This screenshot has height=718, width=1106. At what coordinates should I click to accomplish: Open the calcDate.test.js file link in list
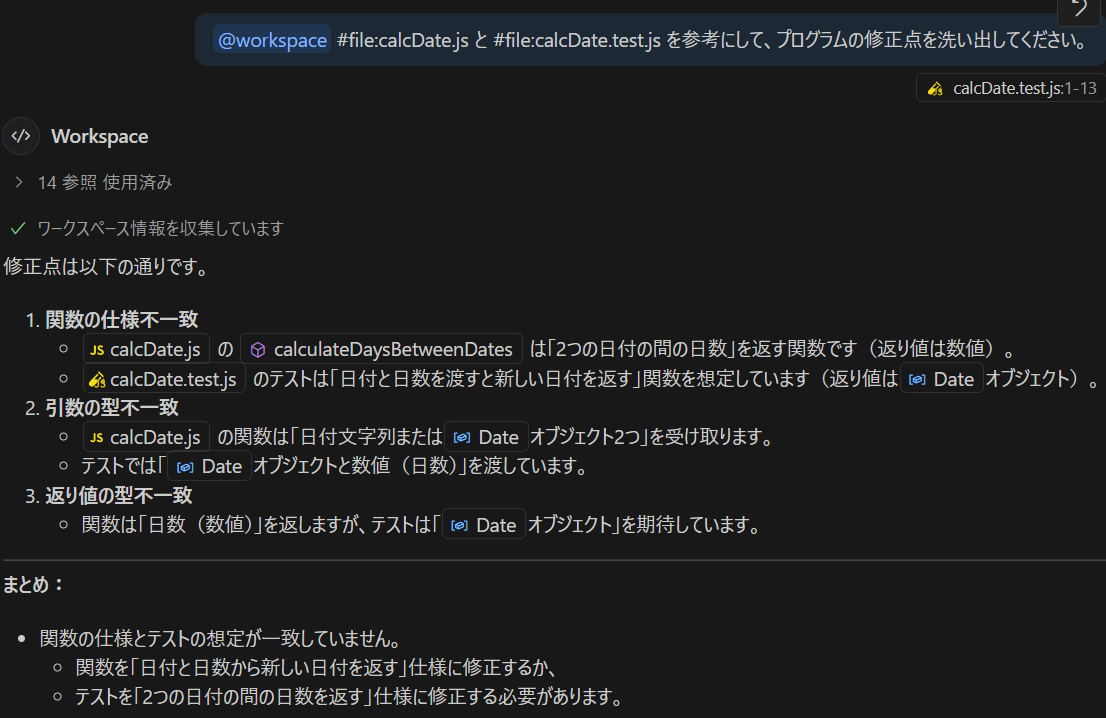tap(164, 379)
